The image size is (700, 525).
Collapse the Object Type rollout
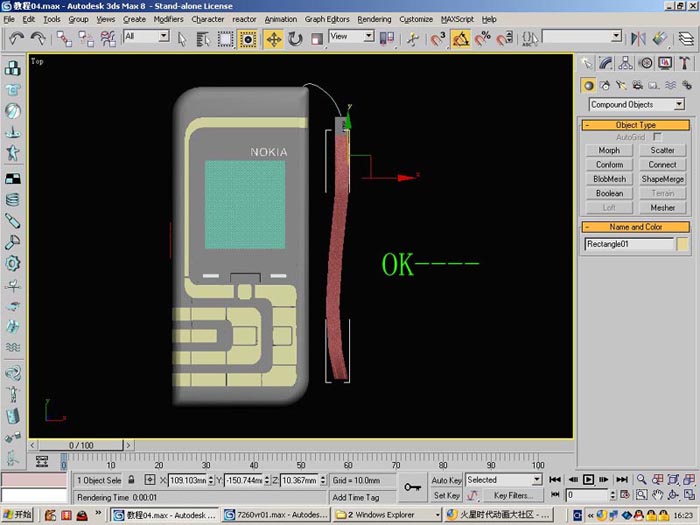tap(636, 125)
